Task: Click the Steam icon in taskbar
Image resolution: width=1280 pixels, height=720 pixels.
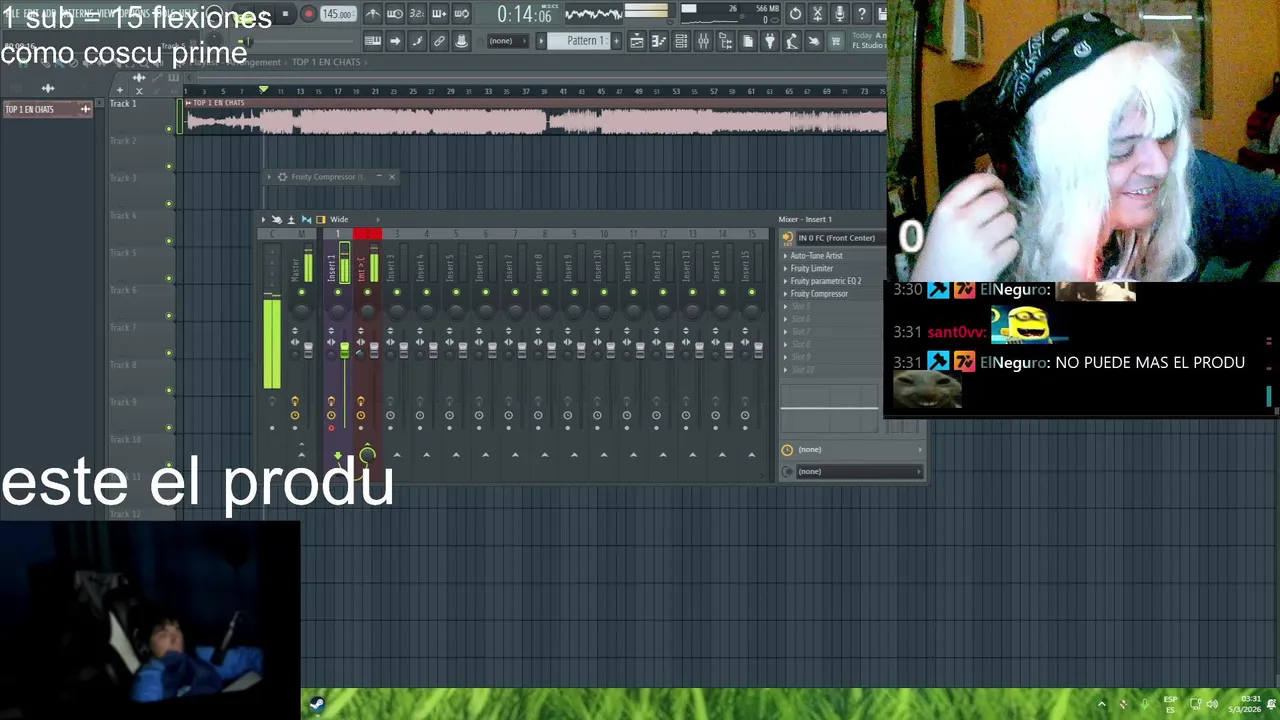Action: click(x=317, y=704)
